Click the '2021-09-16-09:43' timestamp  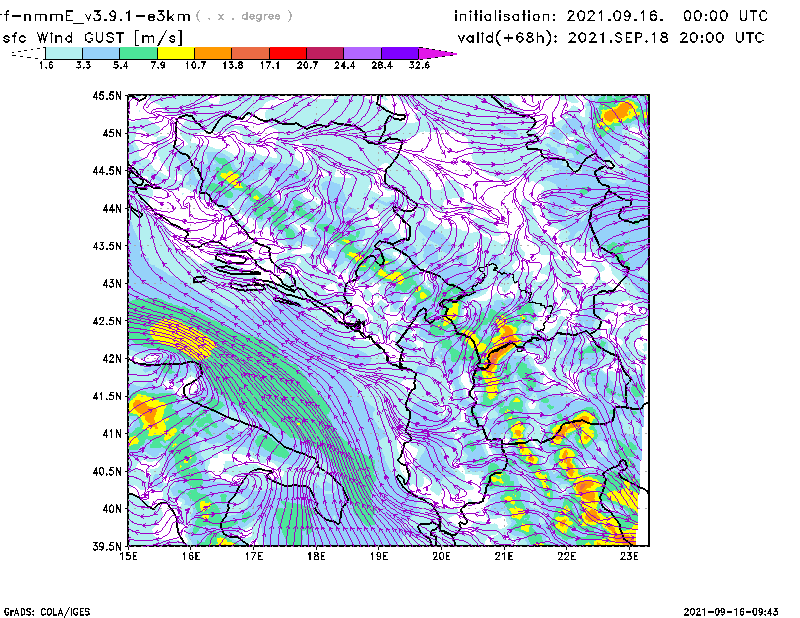[731, 612]
